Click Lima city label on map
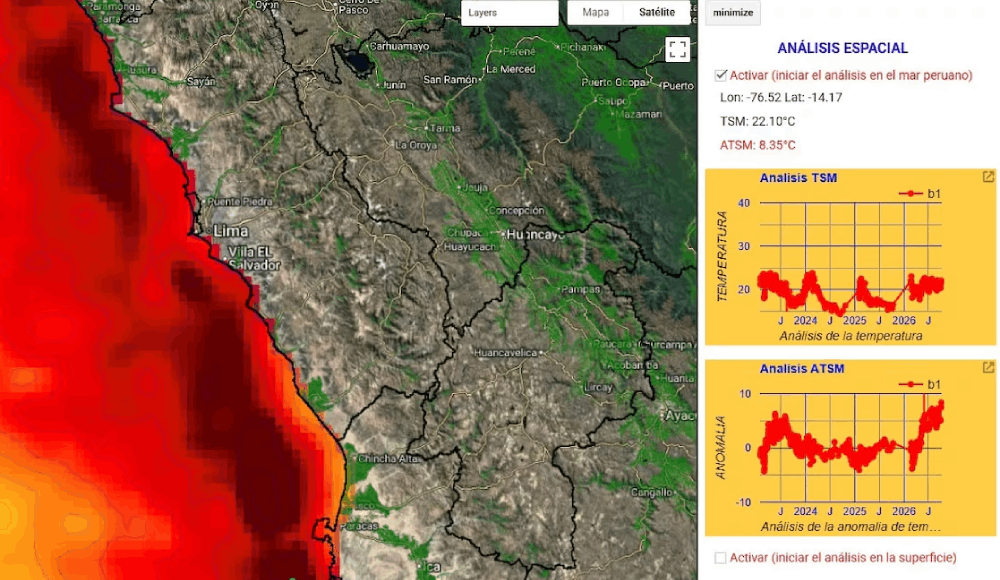1000x580 pixels. pyautogui.click(x=231, y=231)
